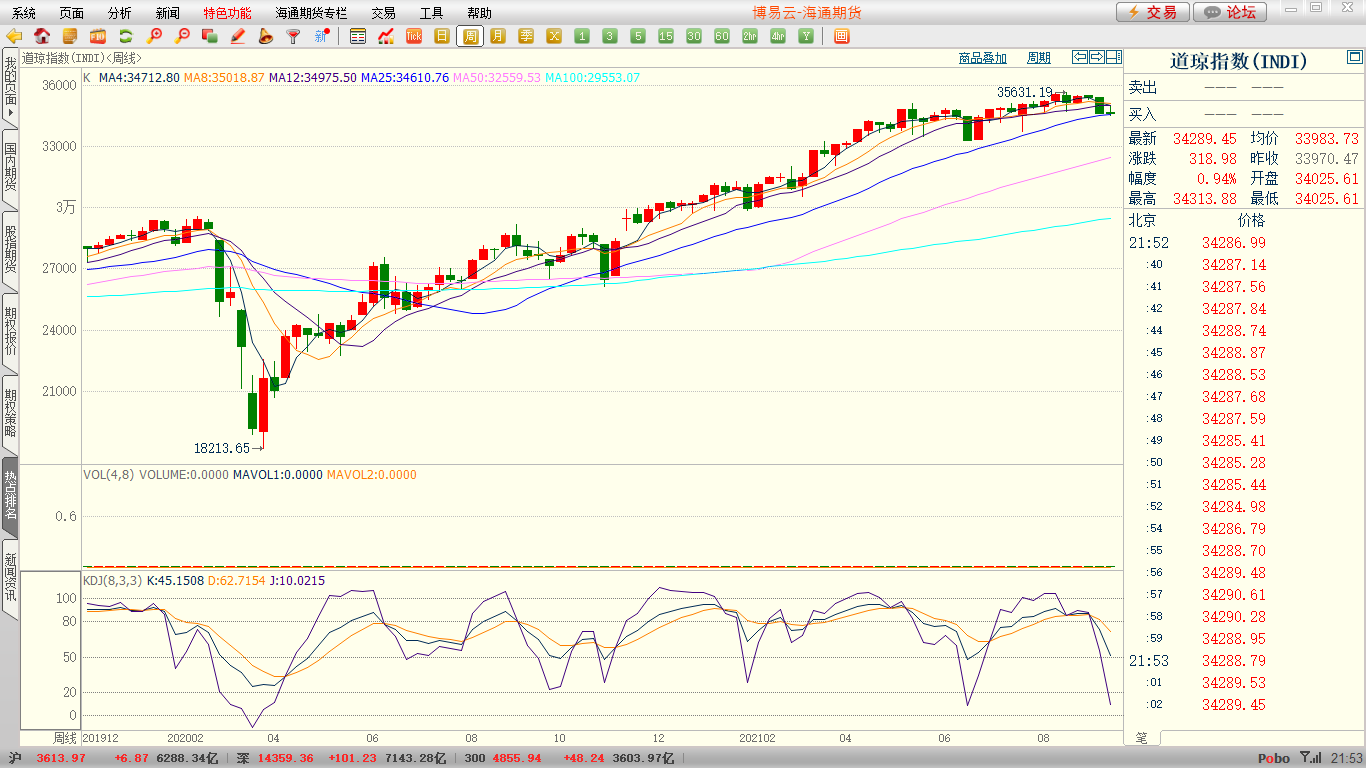Select the 3-minute period button
The image size is (1366, 768).
click(x=610, y=36)
